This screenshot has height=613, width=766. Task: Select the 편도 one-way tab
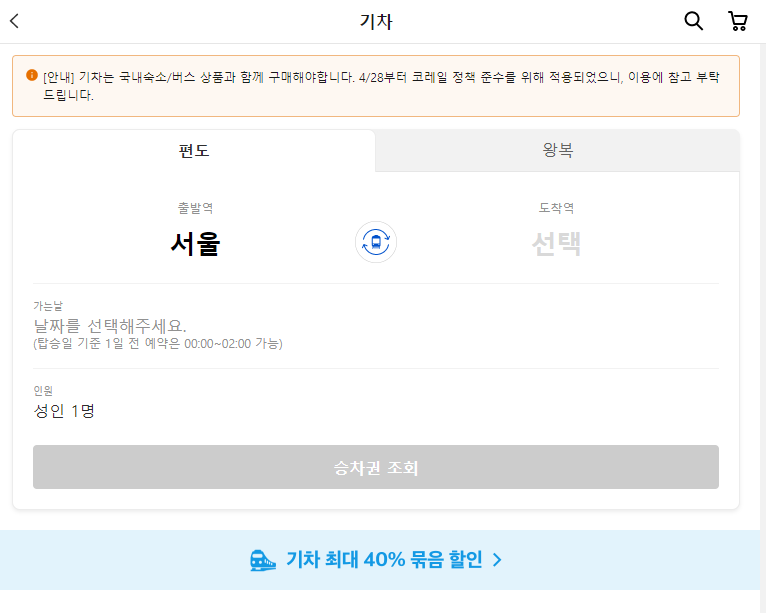point(194,150)
